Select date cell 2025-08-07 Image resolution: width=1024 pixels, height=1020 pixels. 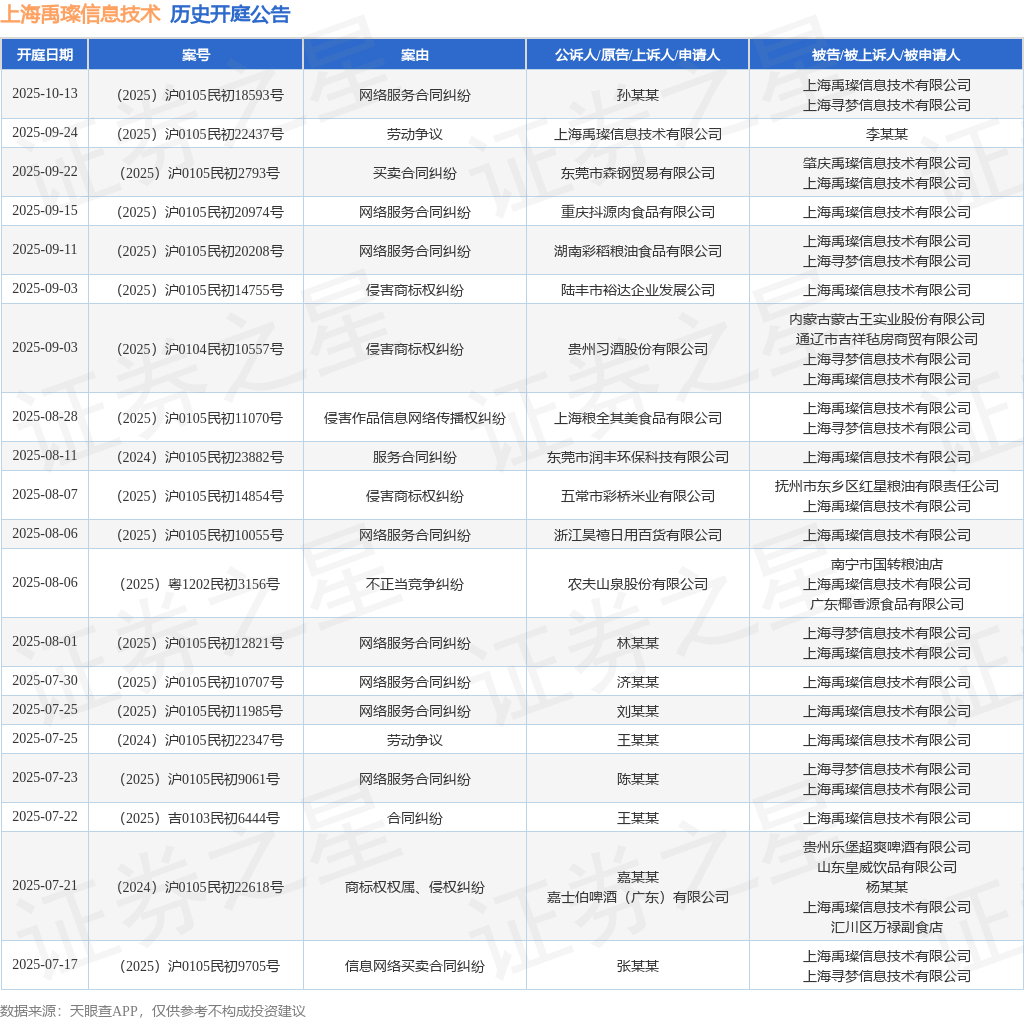(x=44, y=494)
